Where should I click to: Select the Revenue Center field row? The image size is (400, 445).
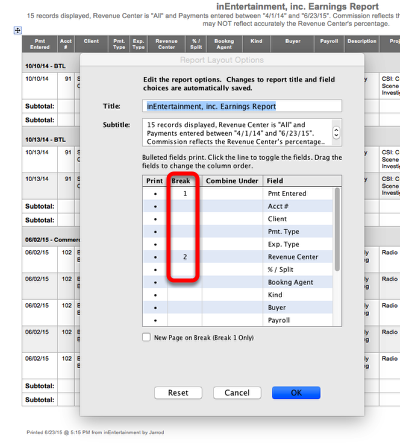(x=238, y=257)
